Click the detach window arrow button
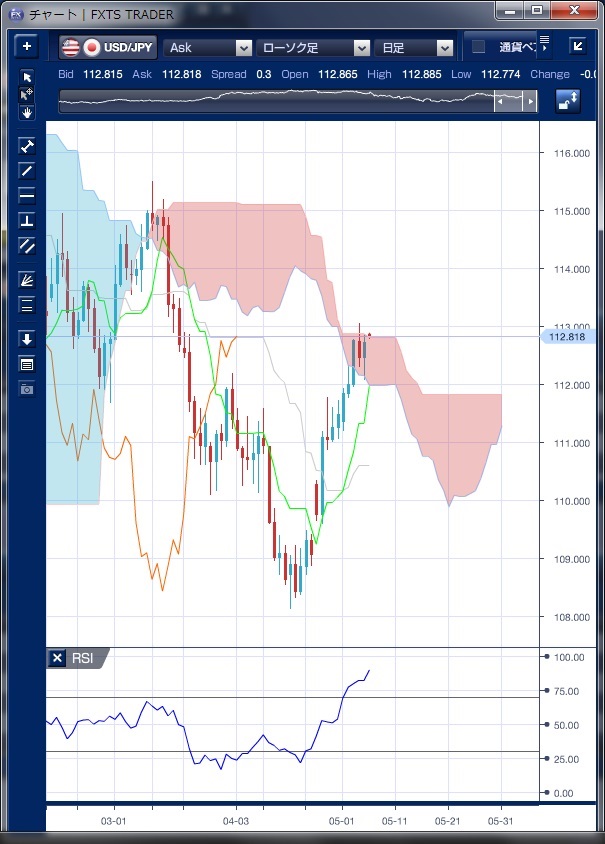Viewport: 605px width, 844px height. (x=577, y=46)
